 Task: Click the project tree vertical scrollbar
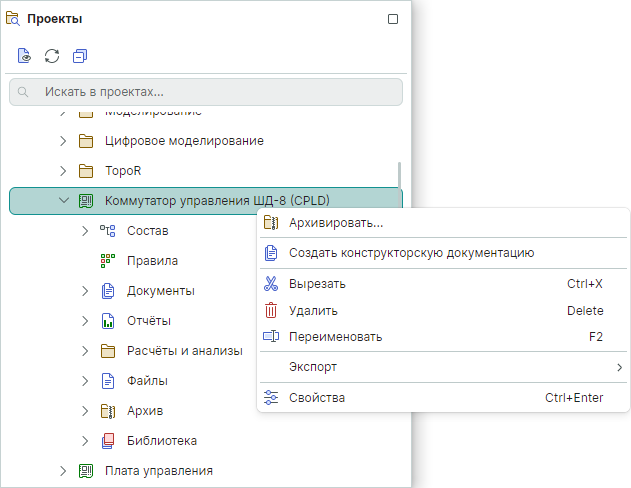[400, 175]
